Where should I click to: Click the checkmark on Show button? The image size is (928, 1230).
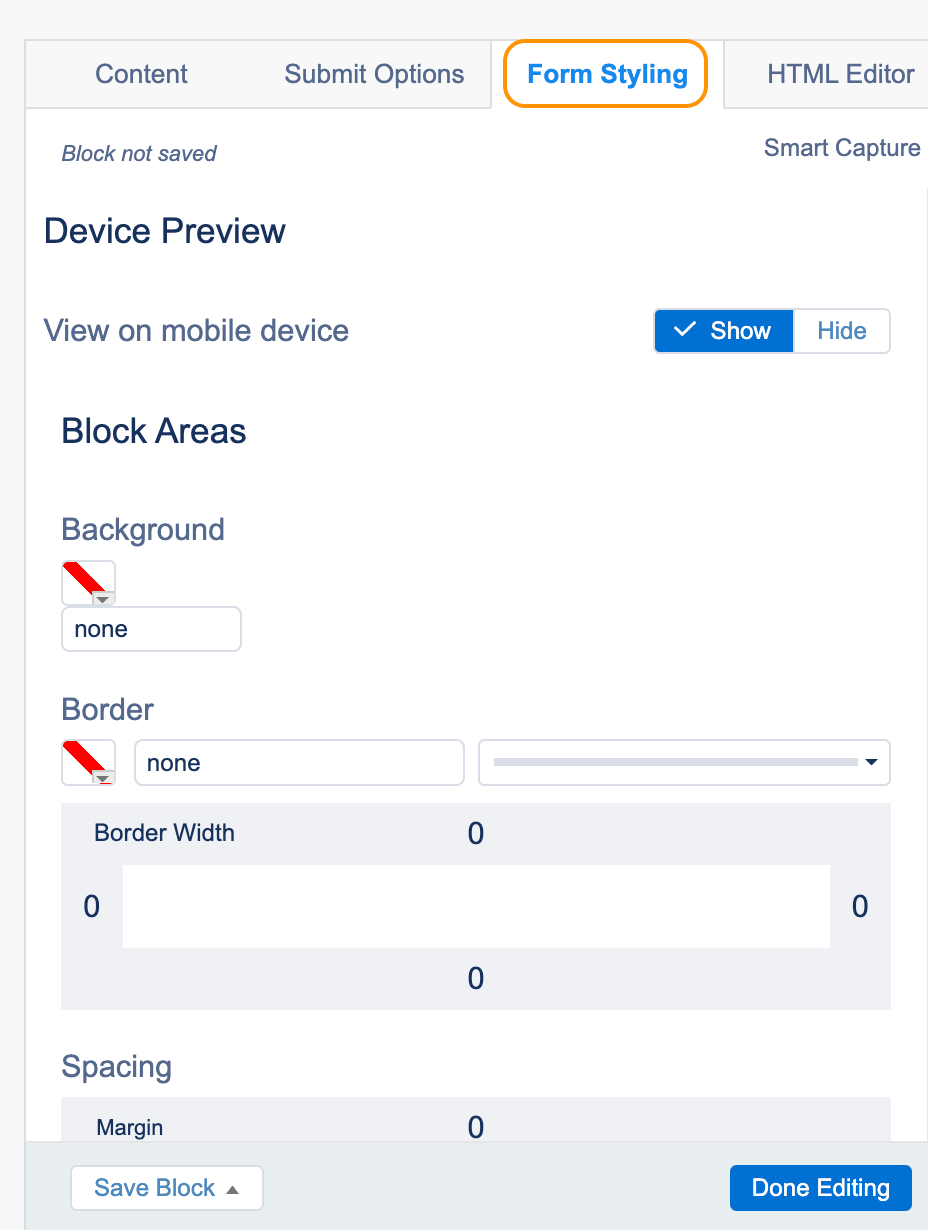685,330
